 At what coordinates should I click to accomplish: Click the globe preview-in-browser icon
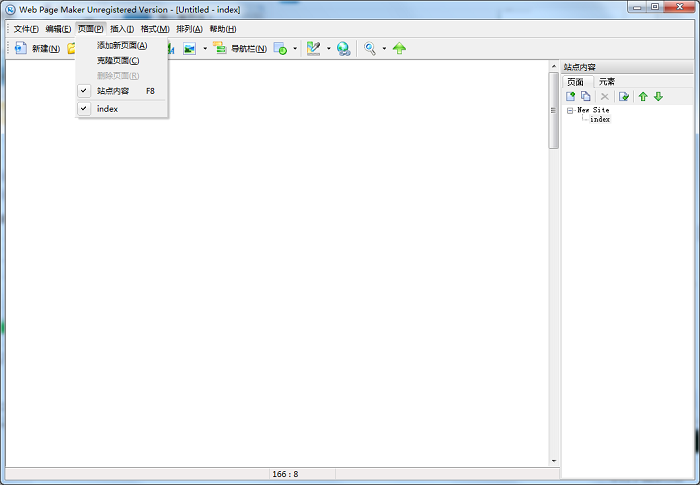(x=343, y=48)
